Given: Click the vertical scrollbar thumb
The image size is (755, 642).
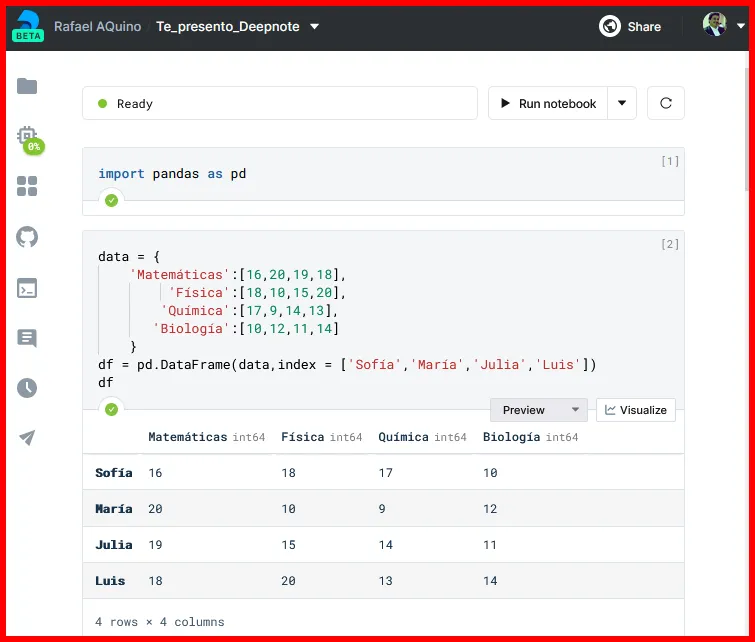Looking at the screenshot, I should pos(747,129).
